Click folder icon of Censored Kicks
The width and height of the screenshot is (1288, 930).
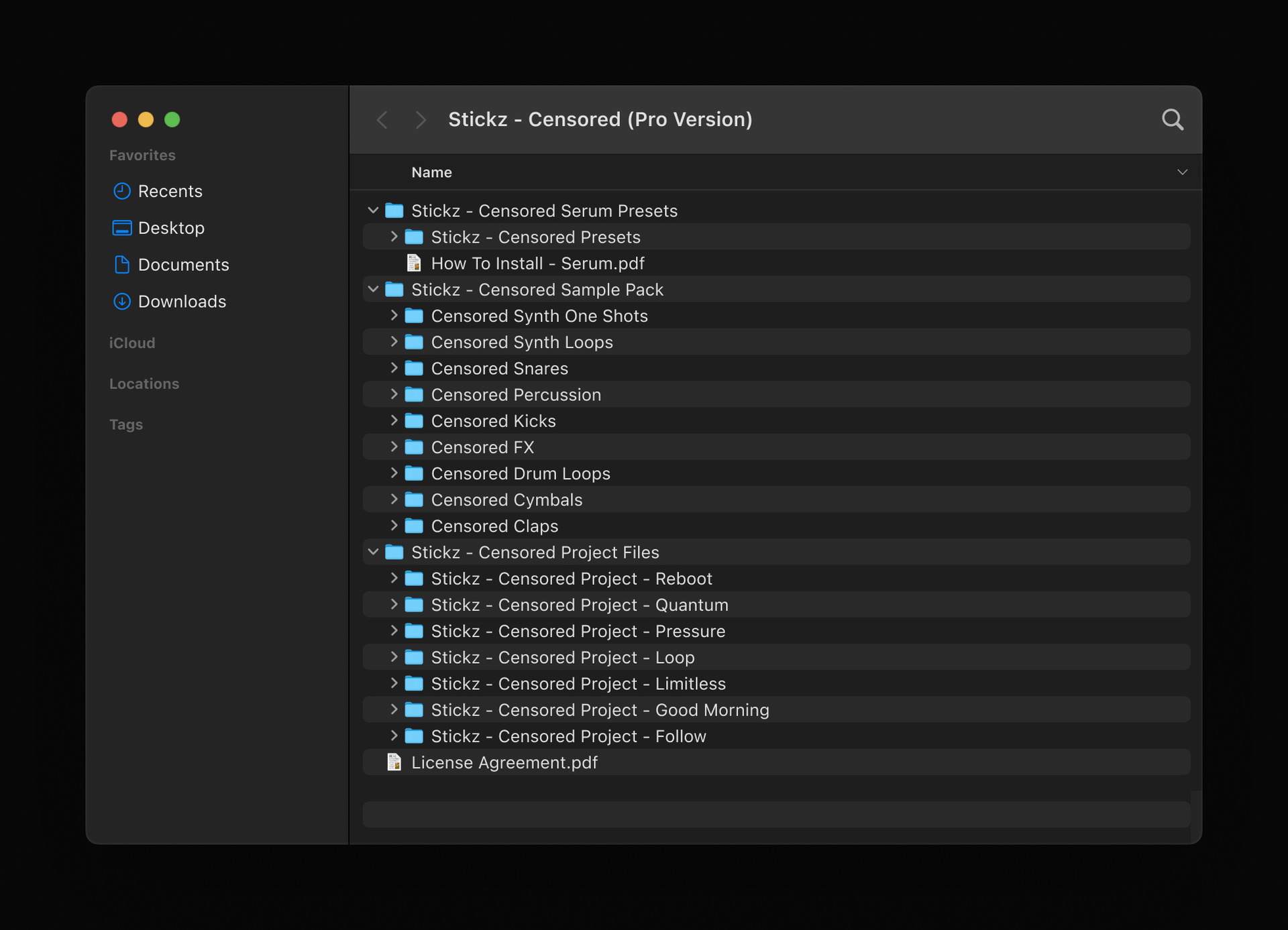point(414,420)
